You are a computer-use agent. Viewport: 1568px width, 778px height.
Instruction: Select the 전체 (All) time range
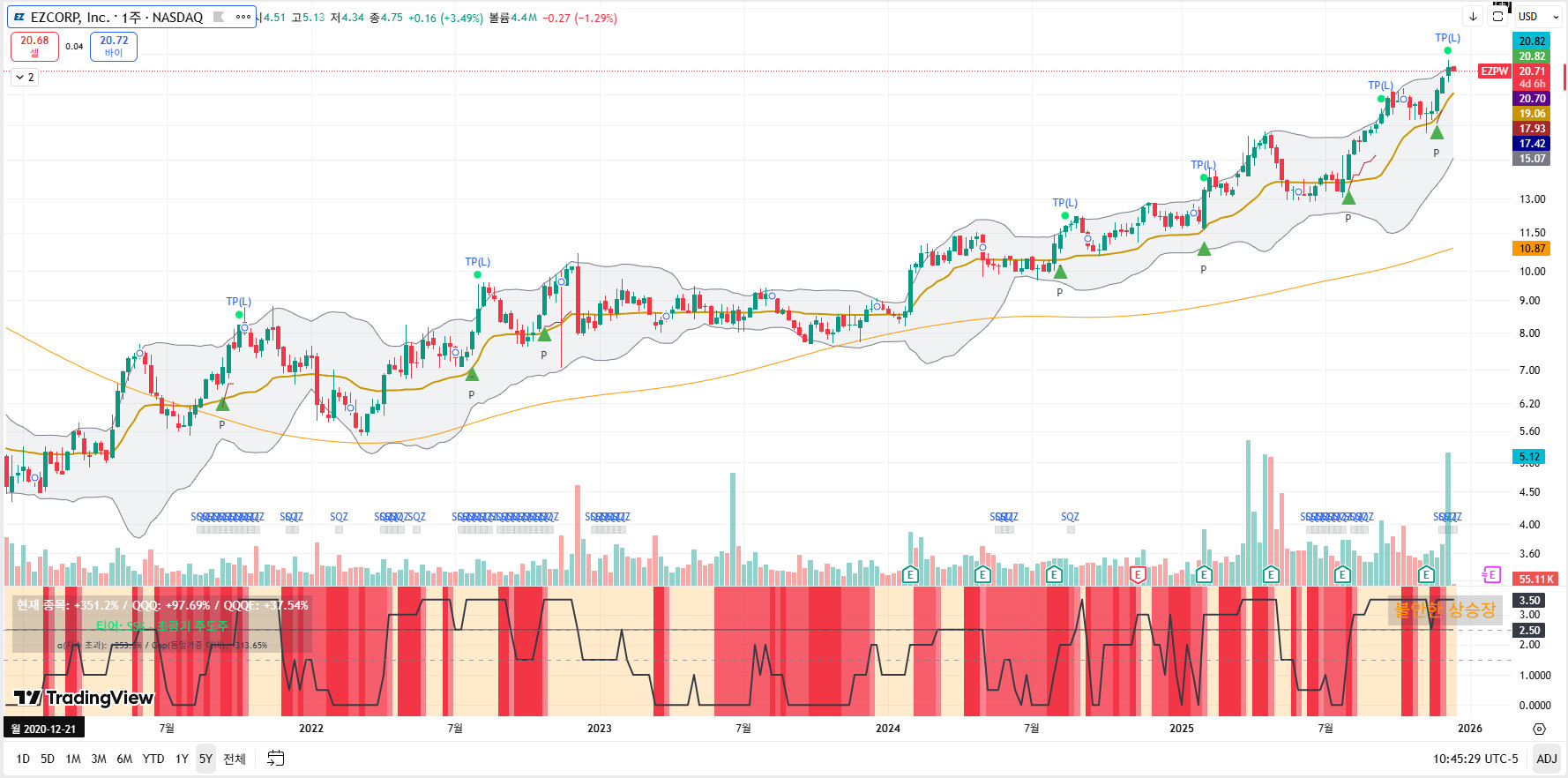235,759
